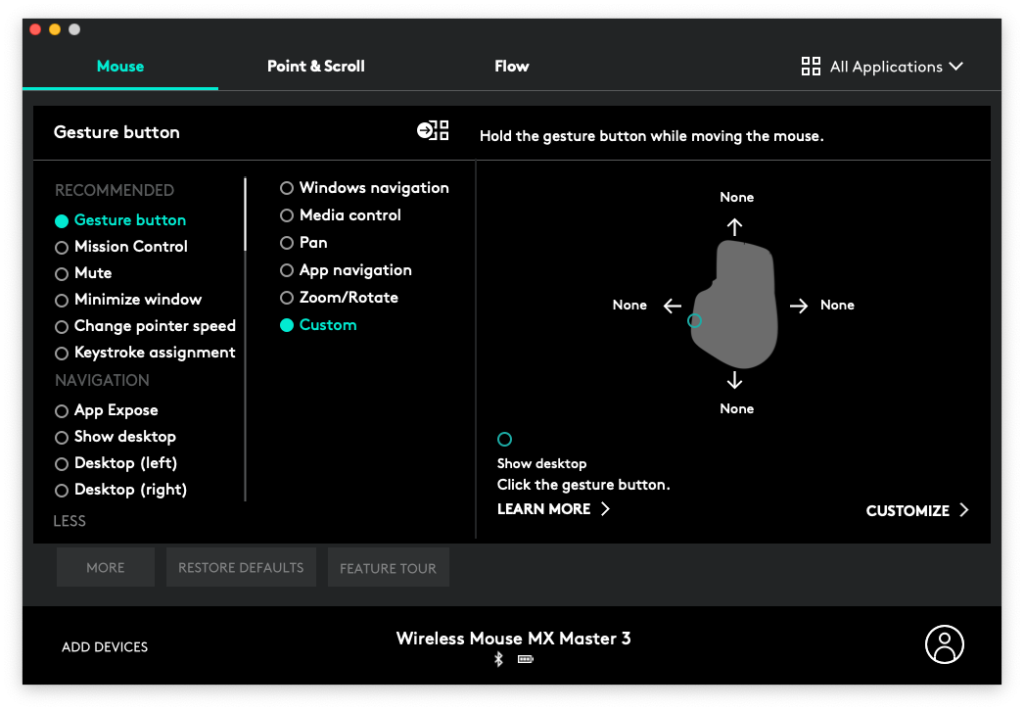Choose Custom gesture mode
This screenshot has width=1024, height=711.
tap(318, 325)
